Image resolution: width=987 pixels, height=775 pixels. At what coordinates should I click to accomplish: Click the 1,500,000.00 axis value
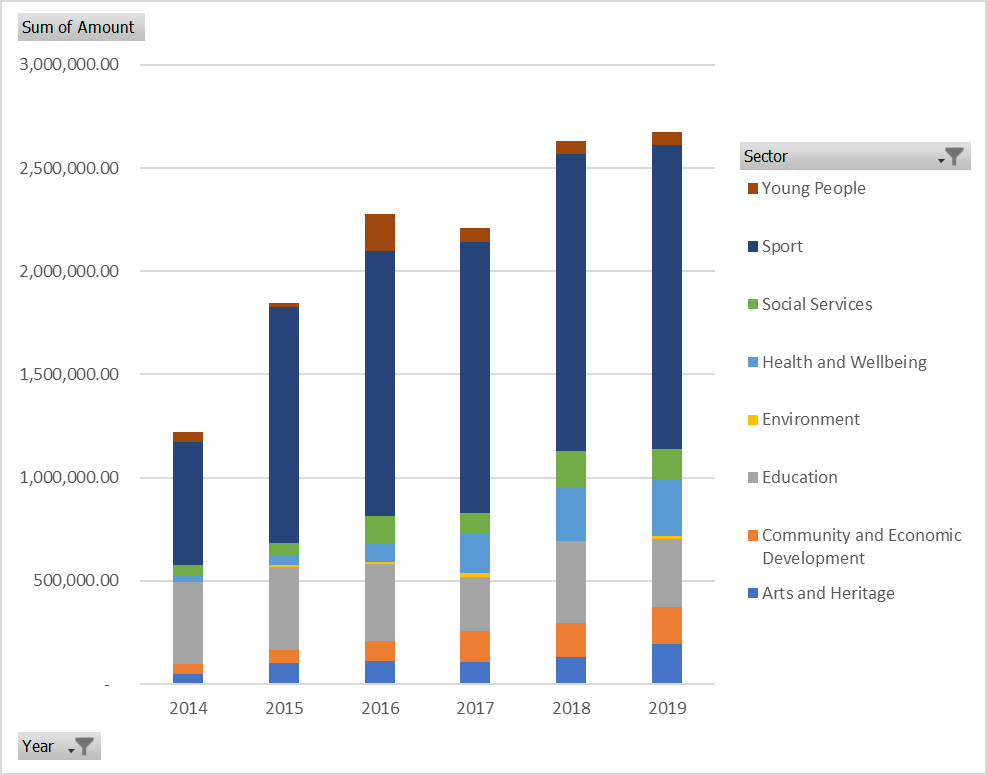(69, 375)
